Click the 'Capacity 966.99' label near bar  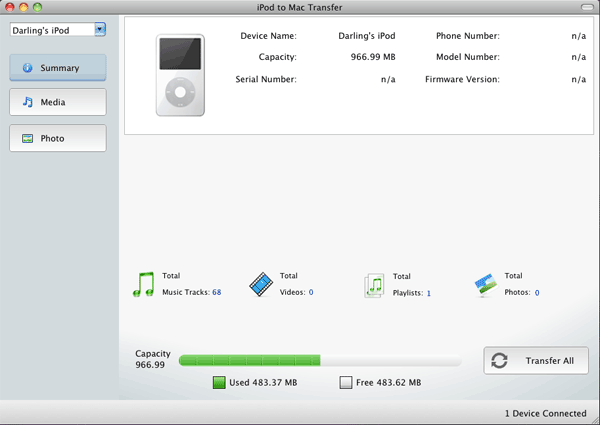pyautogui.click(x=153, y=359)
